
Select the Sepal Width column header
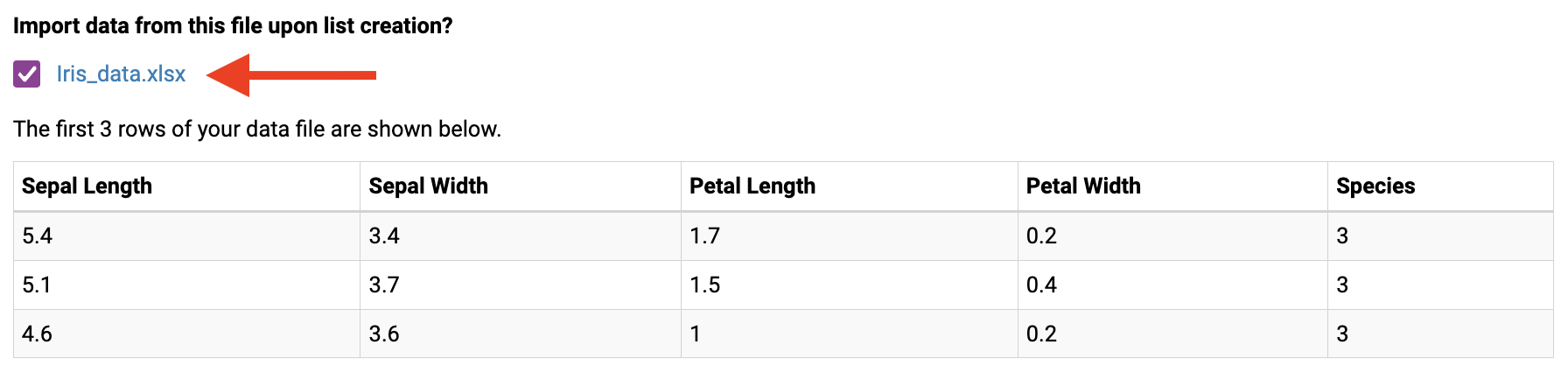pyautogui.click(x=428, y=186)
